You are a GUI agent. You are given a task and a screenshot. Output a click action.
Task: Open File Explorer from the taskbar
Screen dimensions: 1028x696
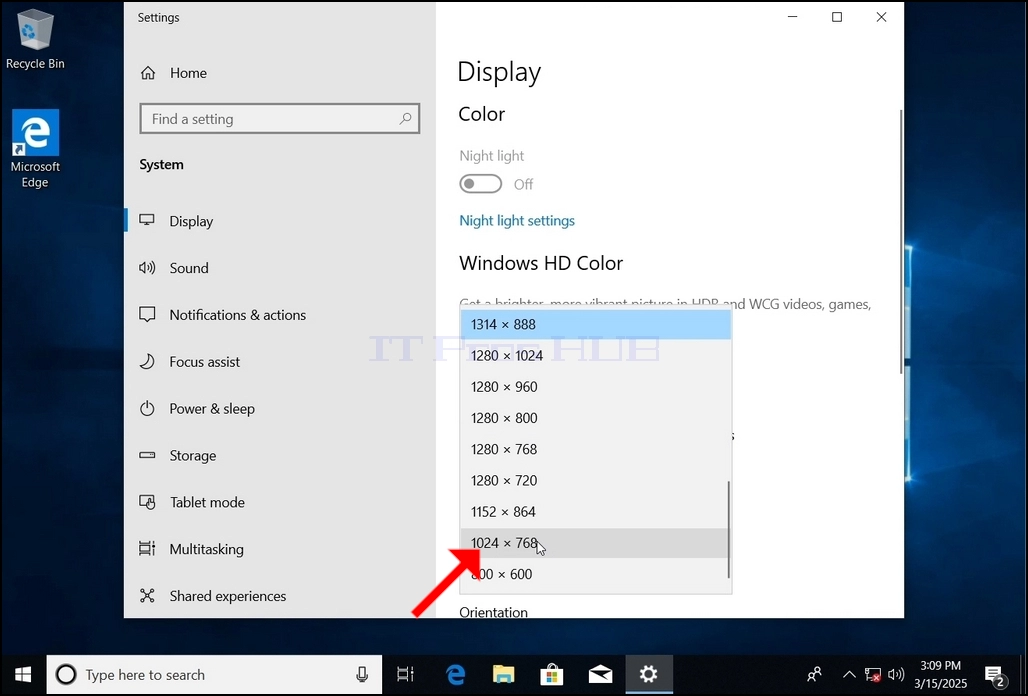tap(504, 674)
